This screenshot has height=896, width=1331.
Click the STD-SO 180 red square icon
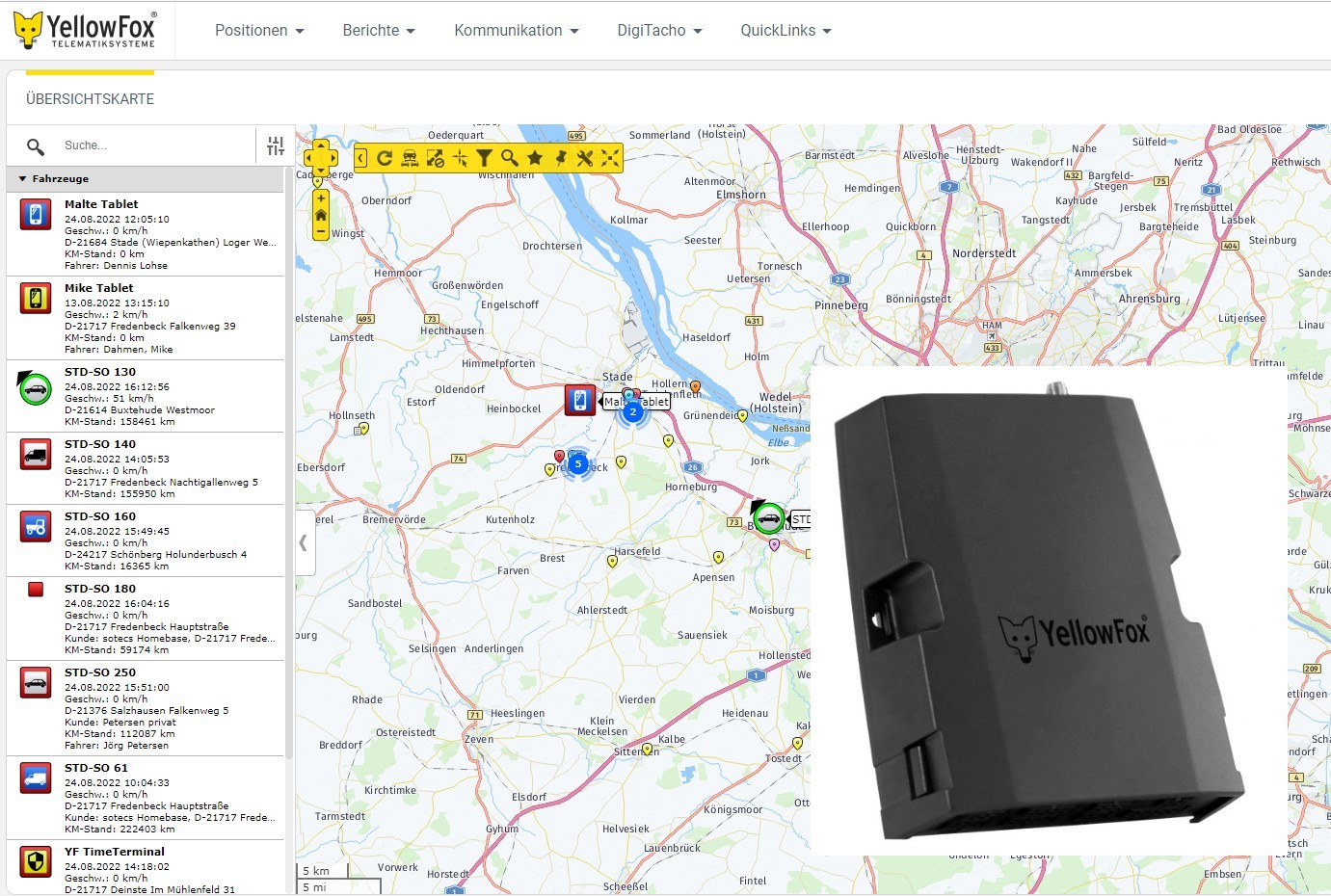tap(36, 590)
